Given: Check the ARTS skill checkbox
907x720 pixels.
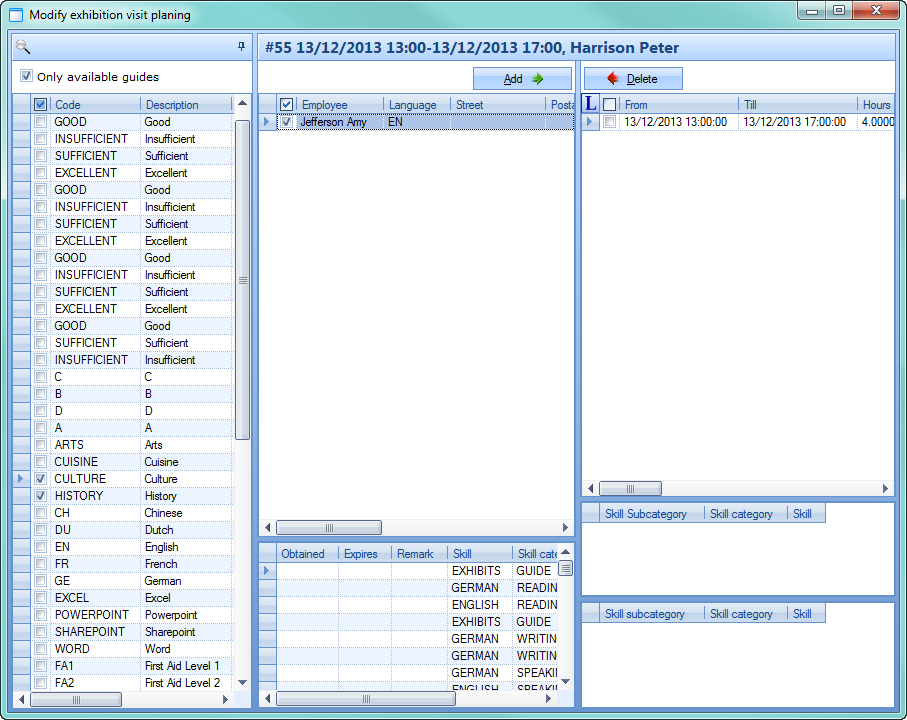Looking at the screenshot, I should coord(40,445).
